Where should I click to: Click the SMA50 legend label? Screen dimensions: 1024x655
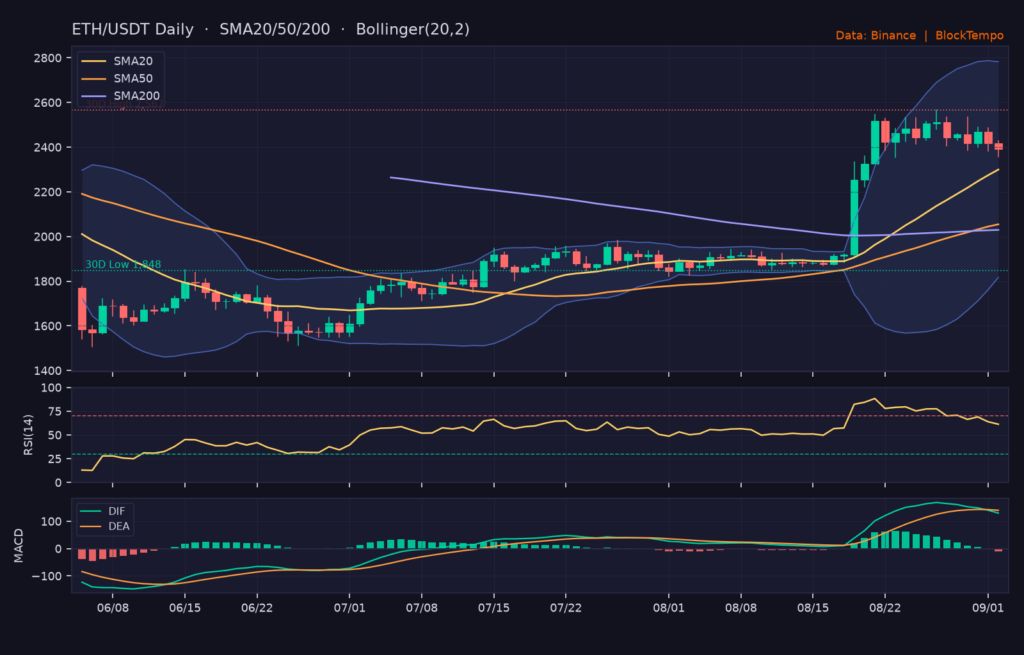[133, 78]
